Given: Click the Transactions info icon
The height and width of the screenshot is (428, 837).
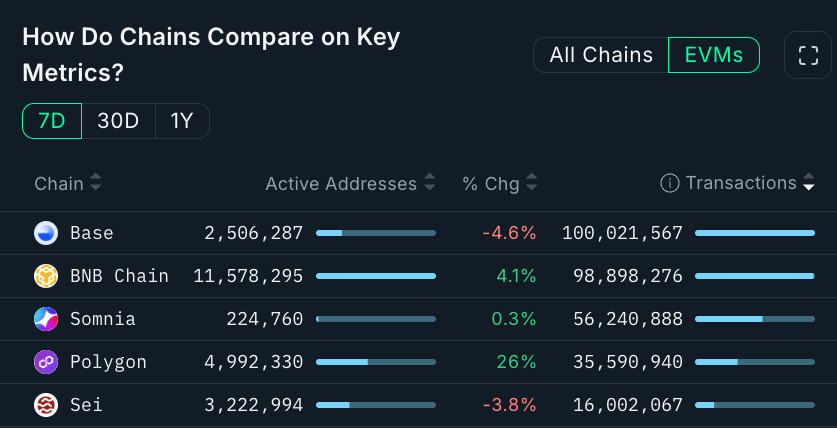Looking at the screenshot, I should (x=670, y=183).
